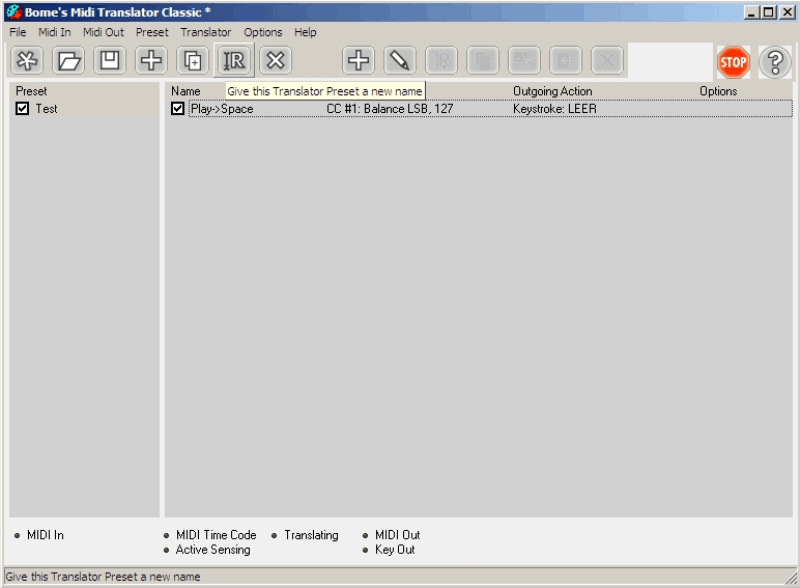Click the Outgoing Action column header
The width and height of the screenshot is (800, 588).
(x=552, y=91)
